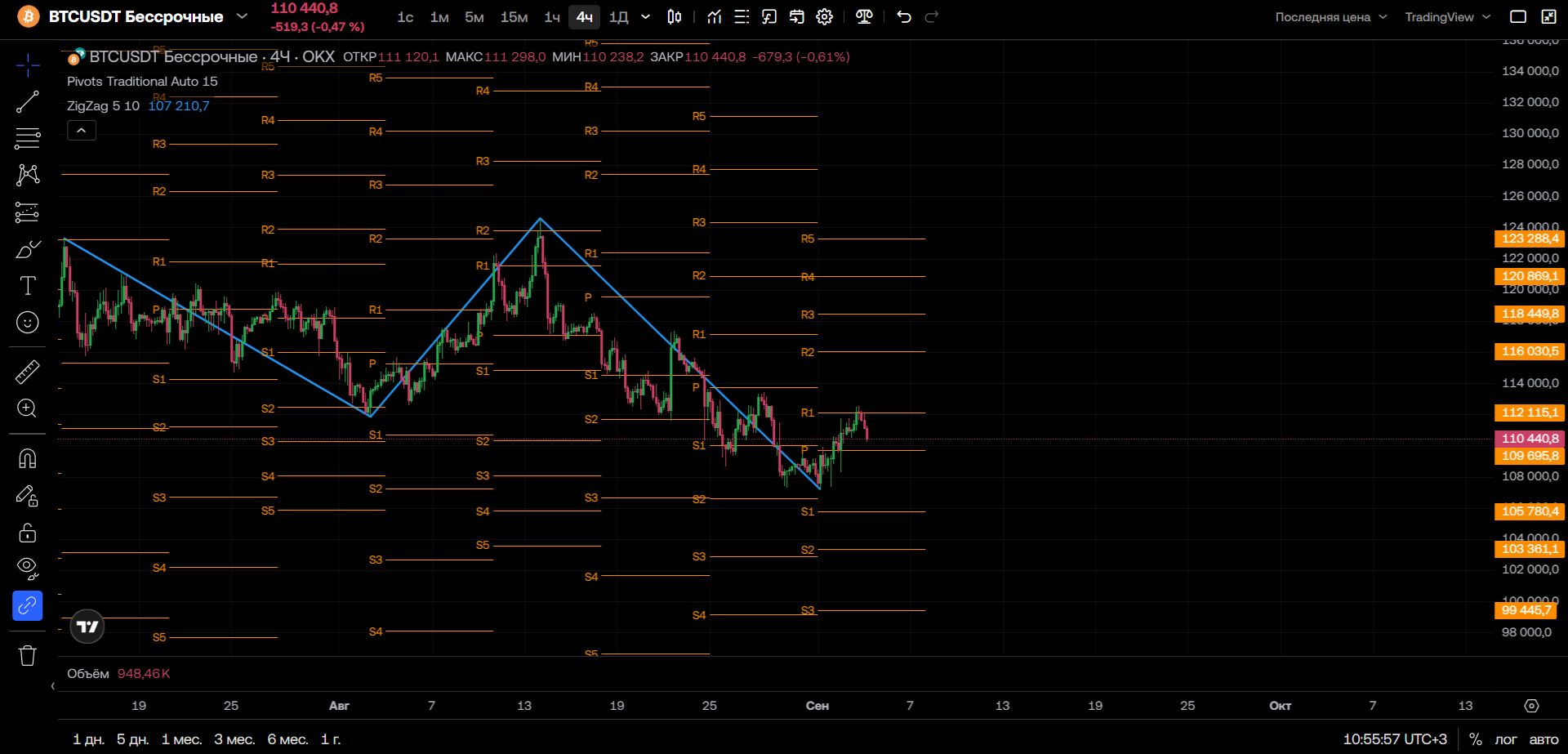This screenshot has height=754, width=1568.
Task: Open the display list lines icon
Action: [x=742, y=16]
